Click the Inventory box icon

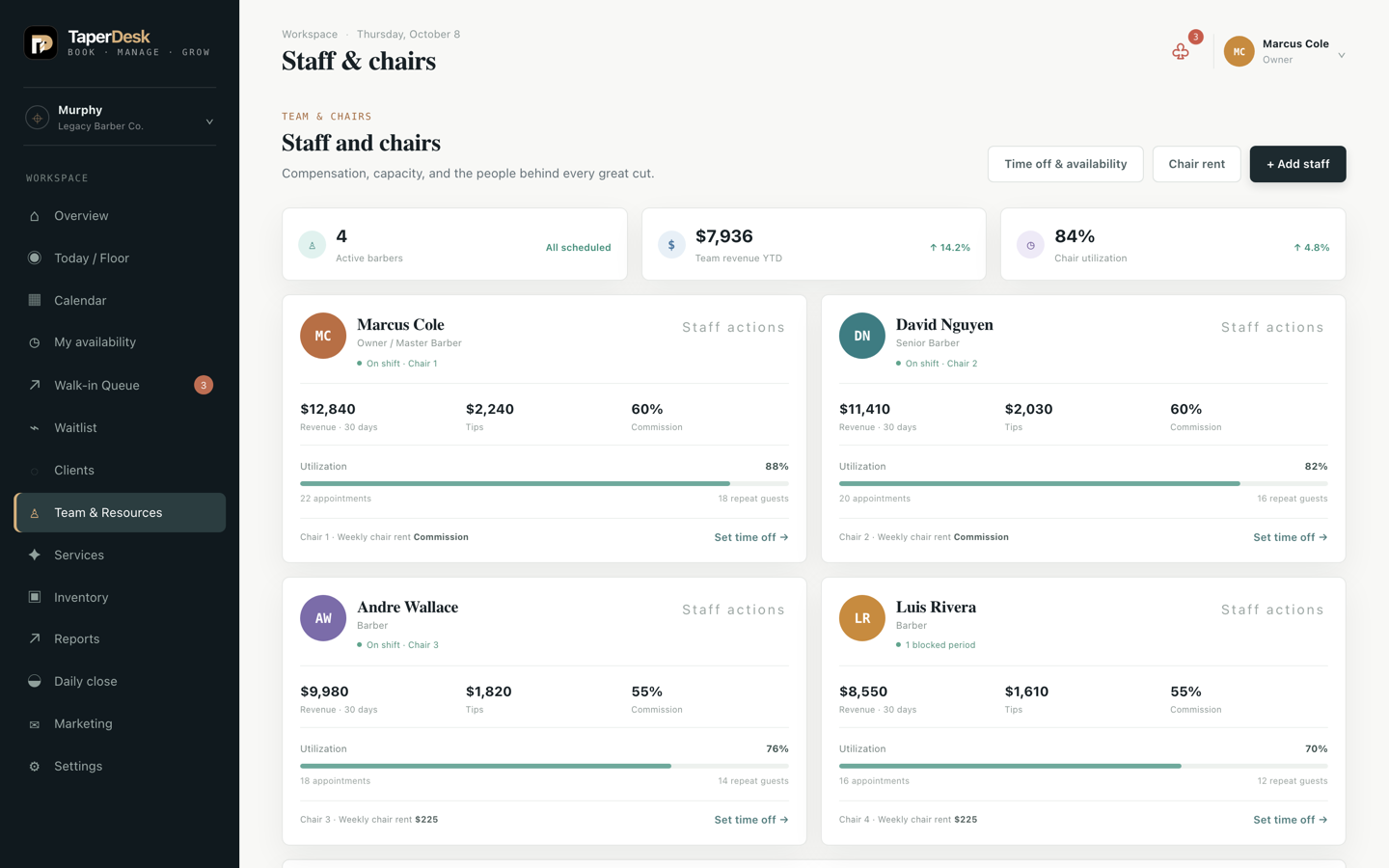coord(35,597)
